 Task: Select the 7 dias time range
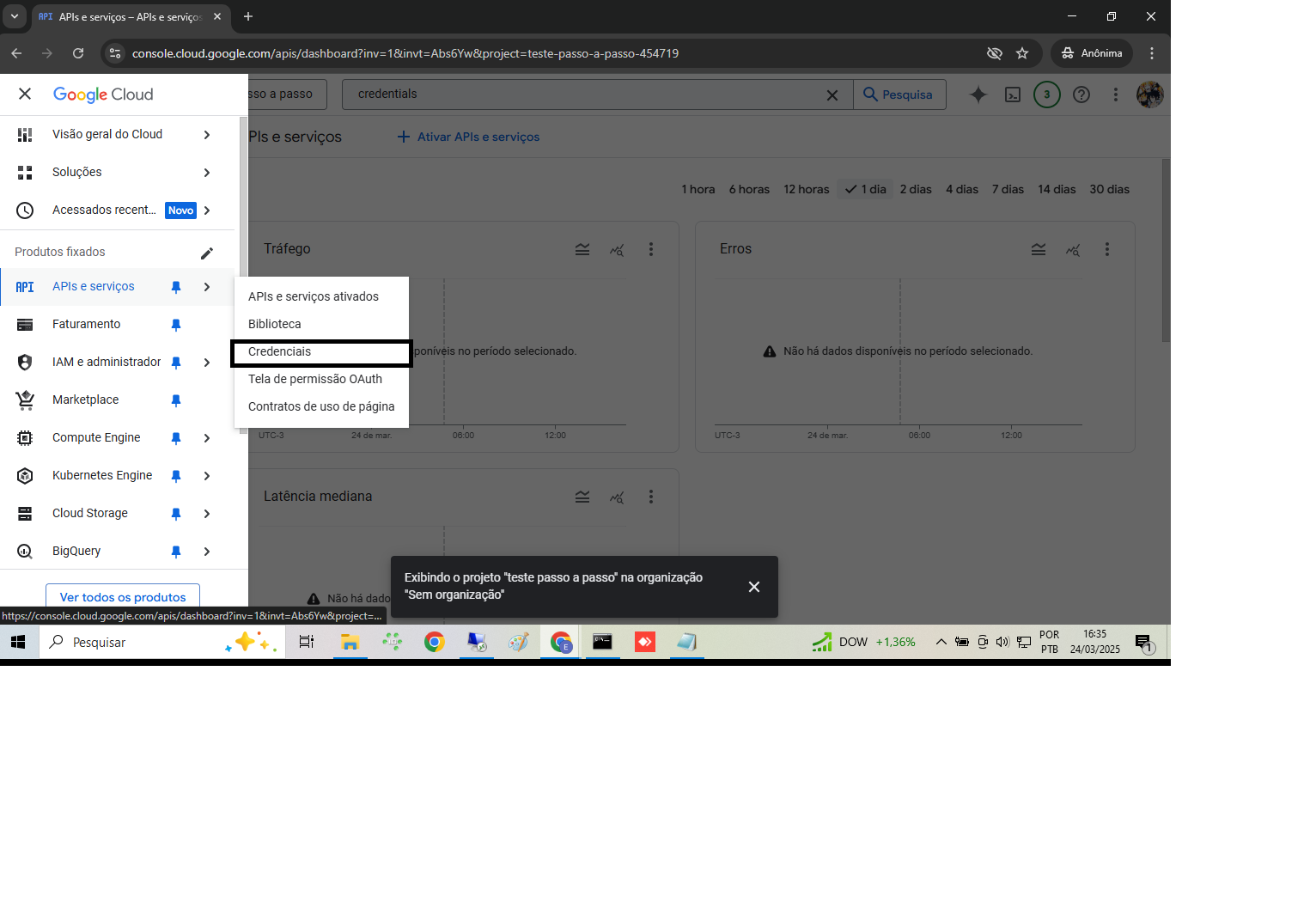[x=1007, y=190]
